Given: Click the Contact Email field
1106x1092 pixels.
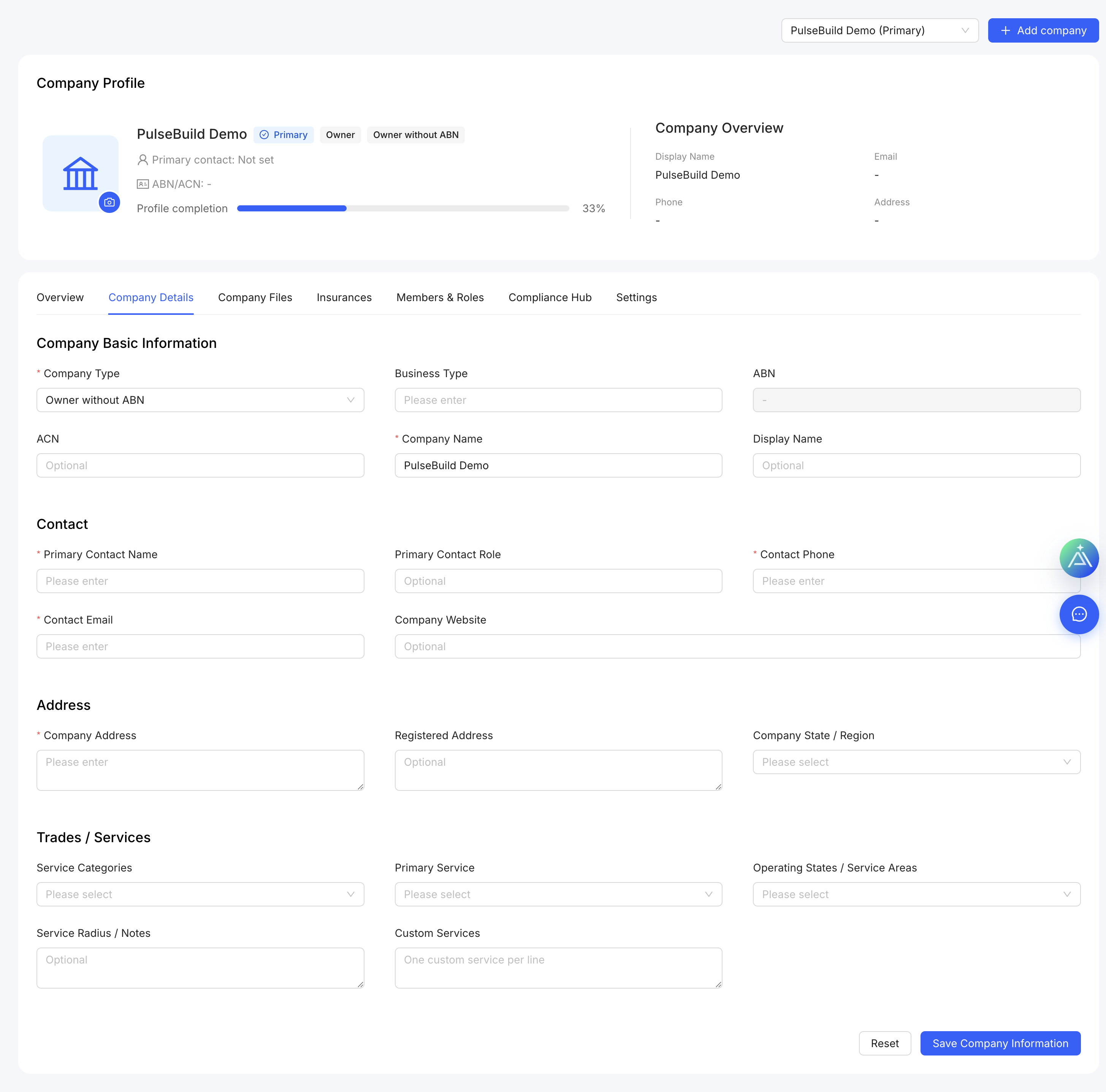Looking at the screenshot, I should point(200,646).
